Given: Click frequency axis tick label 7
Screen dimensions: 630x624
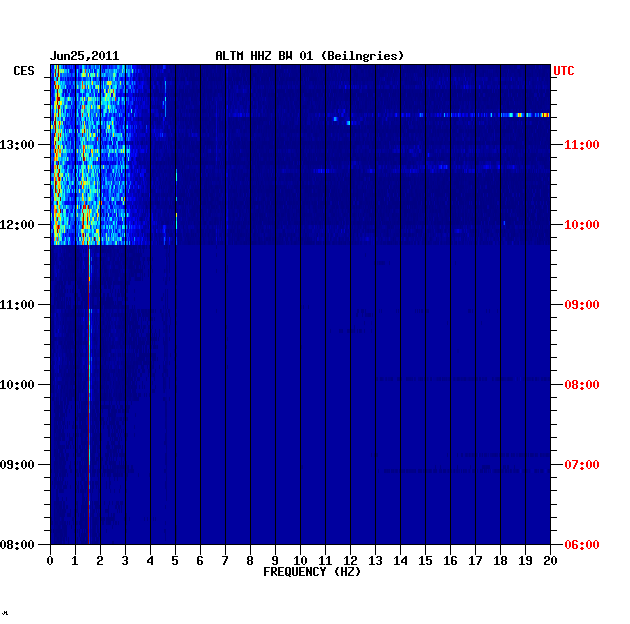Looking at the screenshot, I should [225, 561].
